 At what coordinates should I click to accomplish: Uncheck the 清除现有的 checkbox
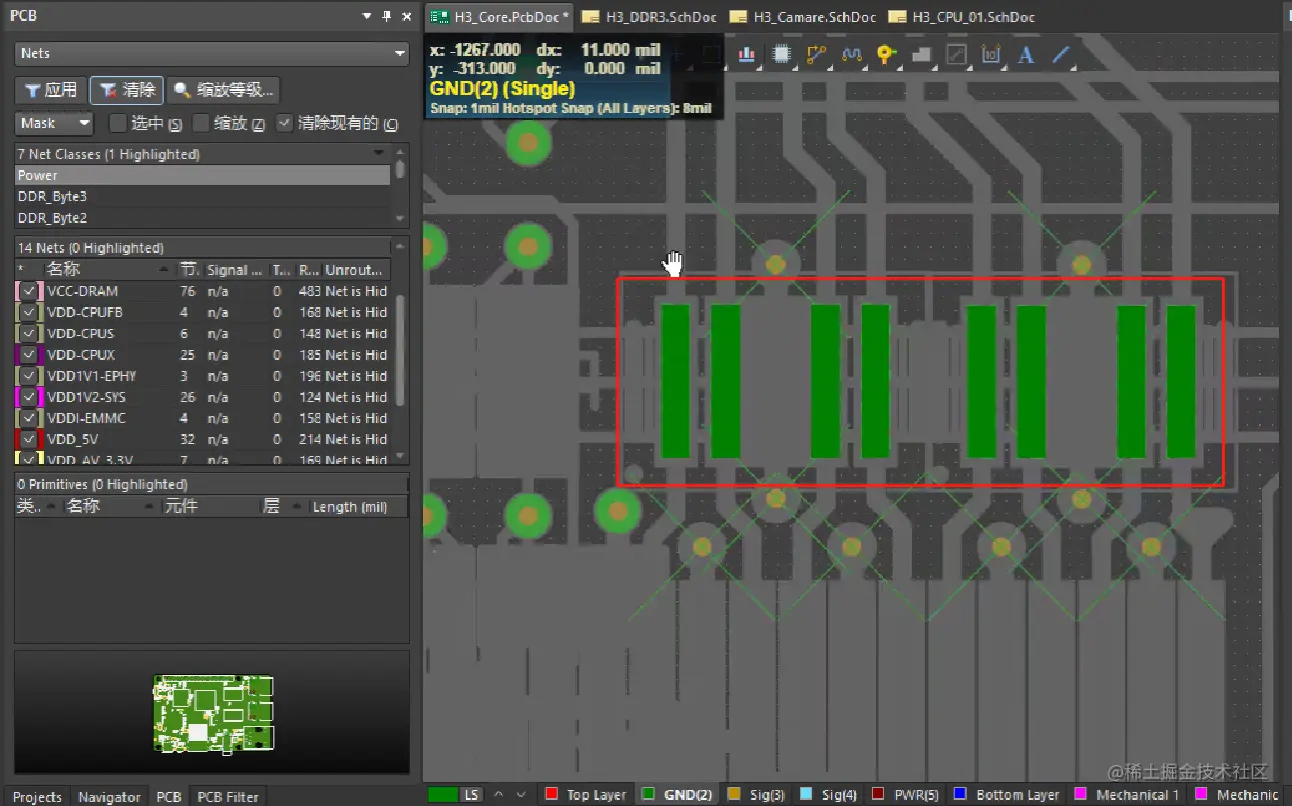(x=285, y=123)
